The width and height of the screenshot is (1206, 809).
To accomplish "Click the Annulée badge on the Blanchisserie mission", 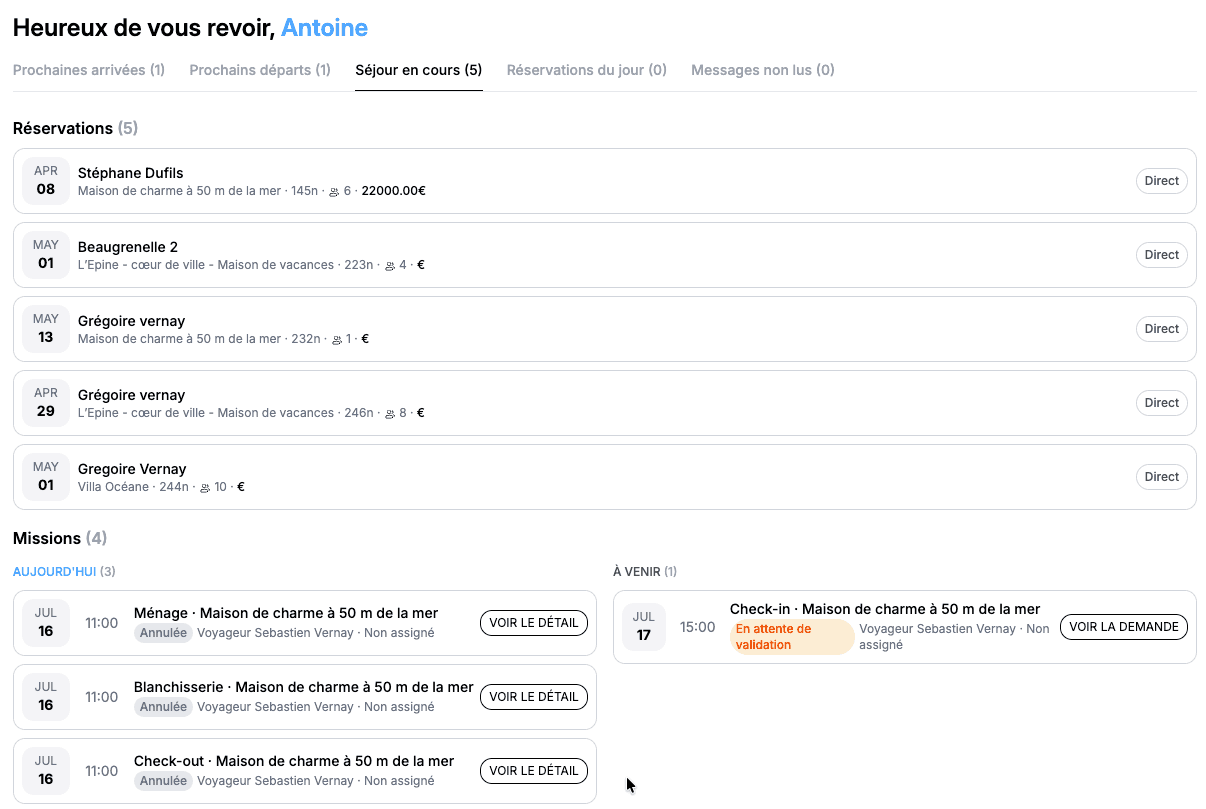I will [163, 707].
